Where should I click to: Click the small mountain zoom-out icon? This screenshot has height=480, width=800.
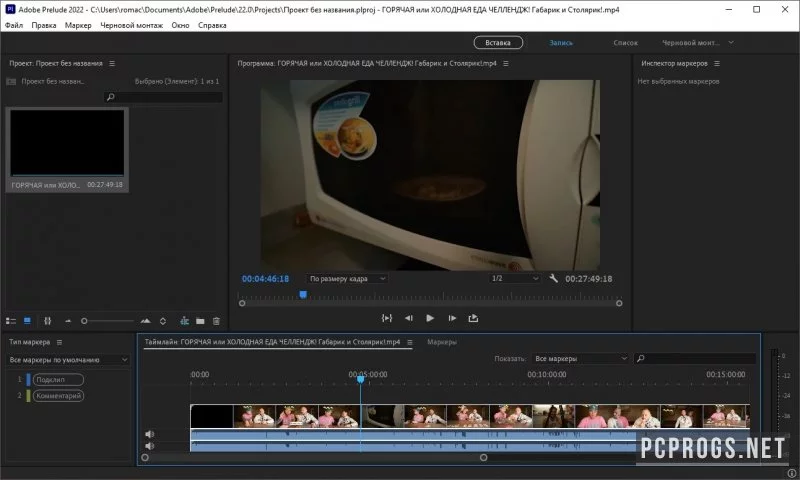[68, 321]
